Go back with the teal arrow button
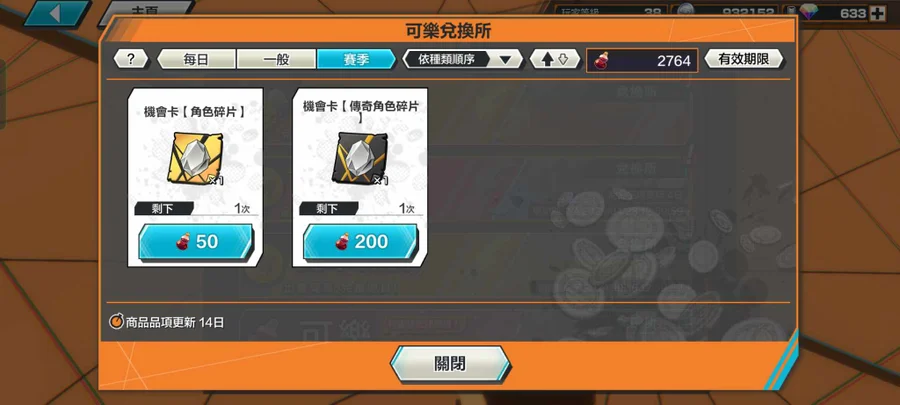Viewport: 900px width, 405px height. pos(57,13)
